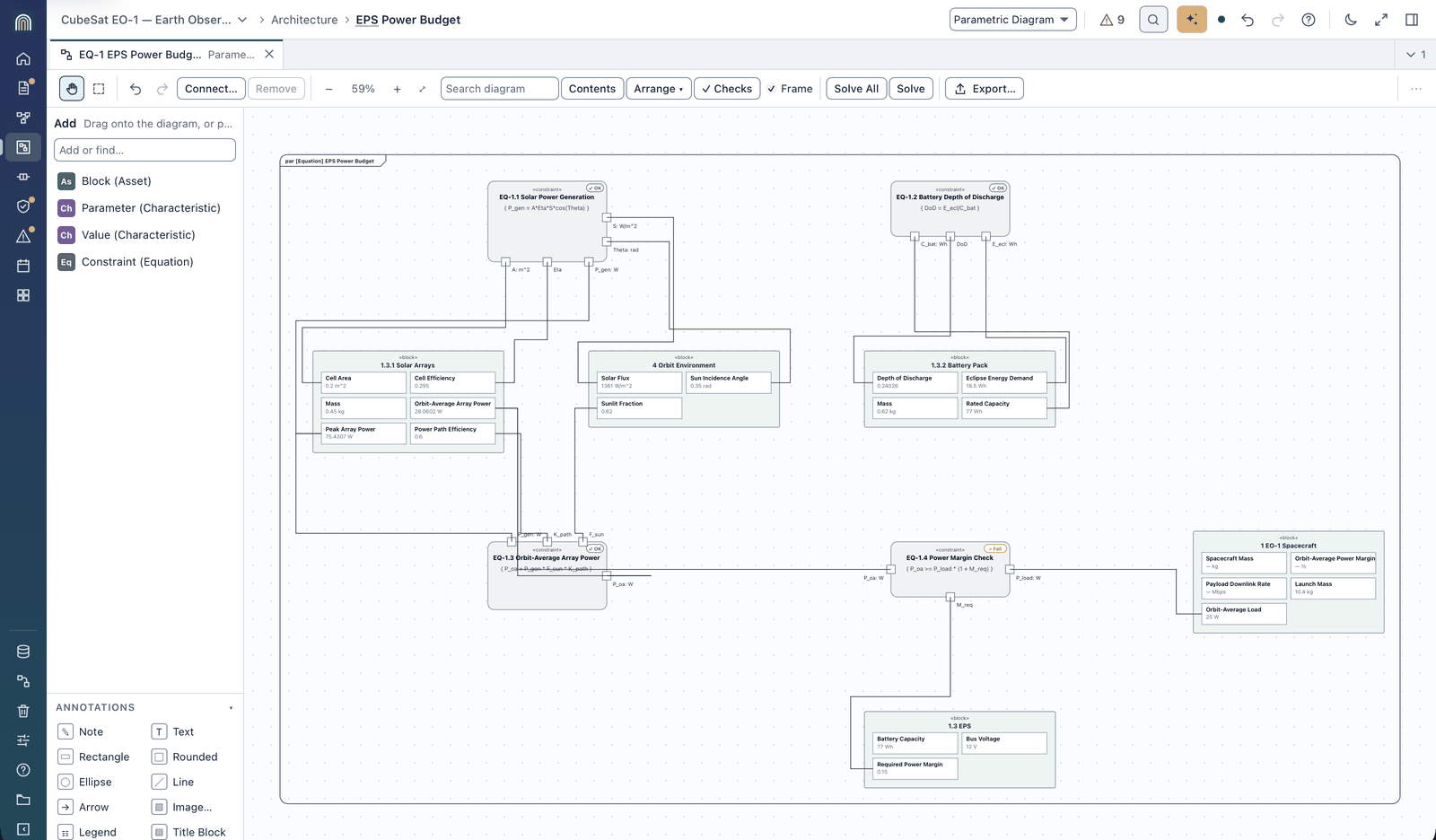Screen dimensions: 1436x840
Task: Toggle dark mode moon icon
Action: (1351, 20)
